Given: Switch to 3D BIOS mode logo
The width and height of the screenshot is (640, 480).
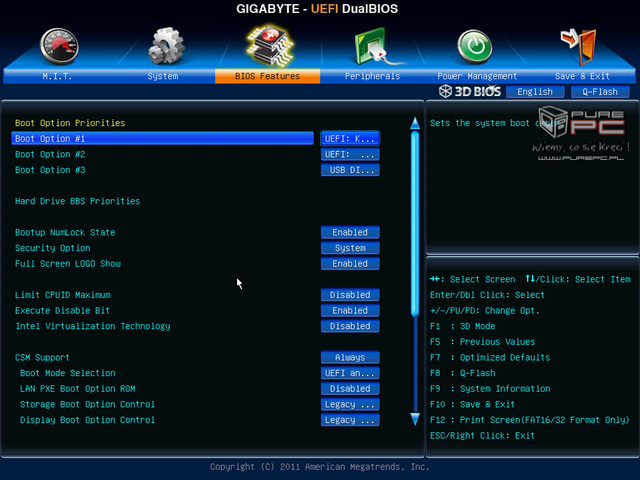Looking at the screenshot, I should 470,91.
